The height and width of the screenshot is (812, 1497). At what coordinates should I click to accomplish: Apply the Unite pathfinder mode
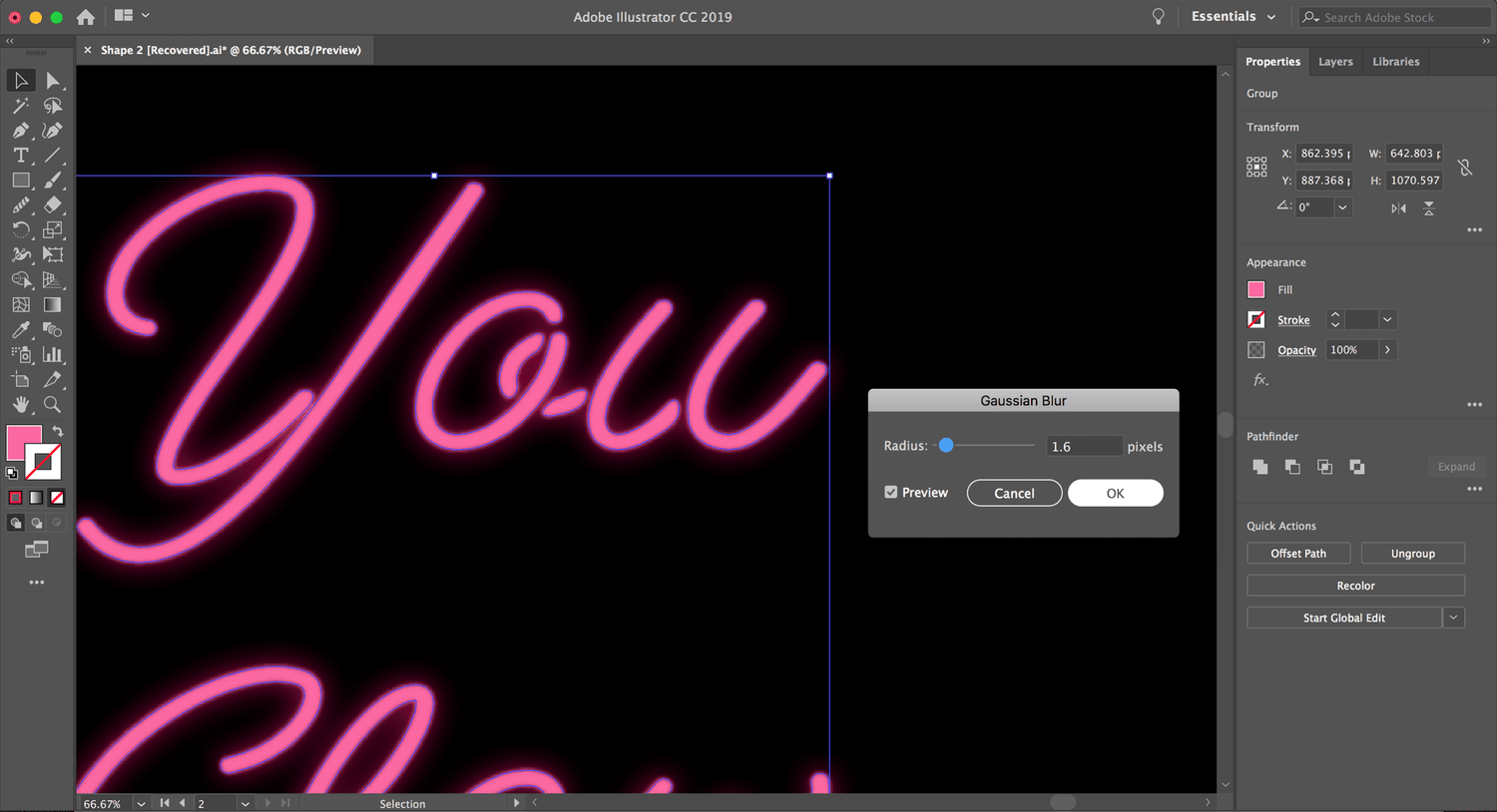1259,466
